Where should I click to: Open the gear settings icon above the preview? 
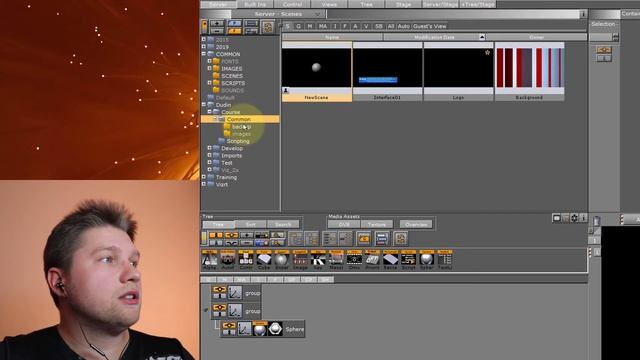click(574, 218)
